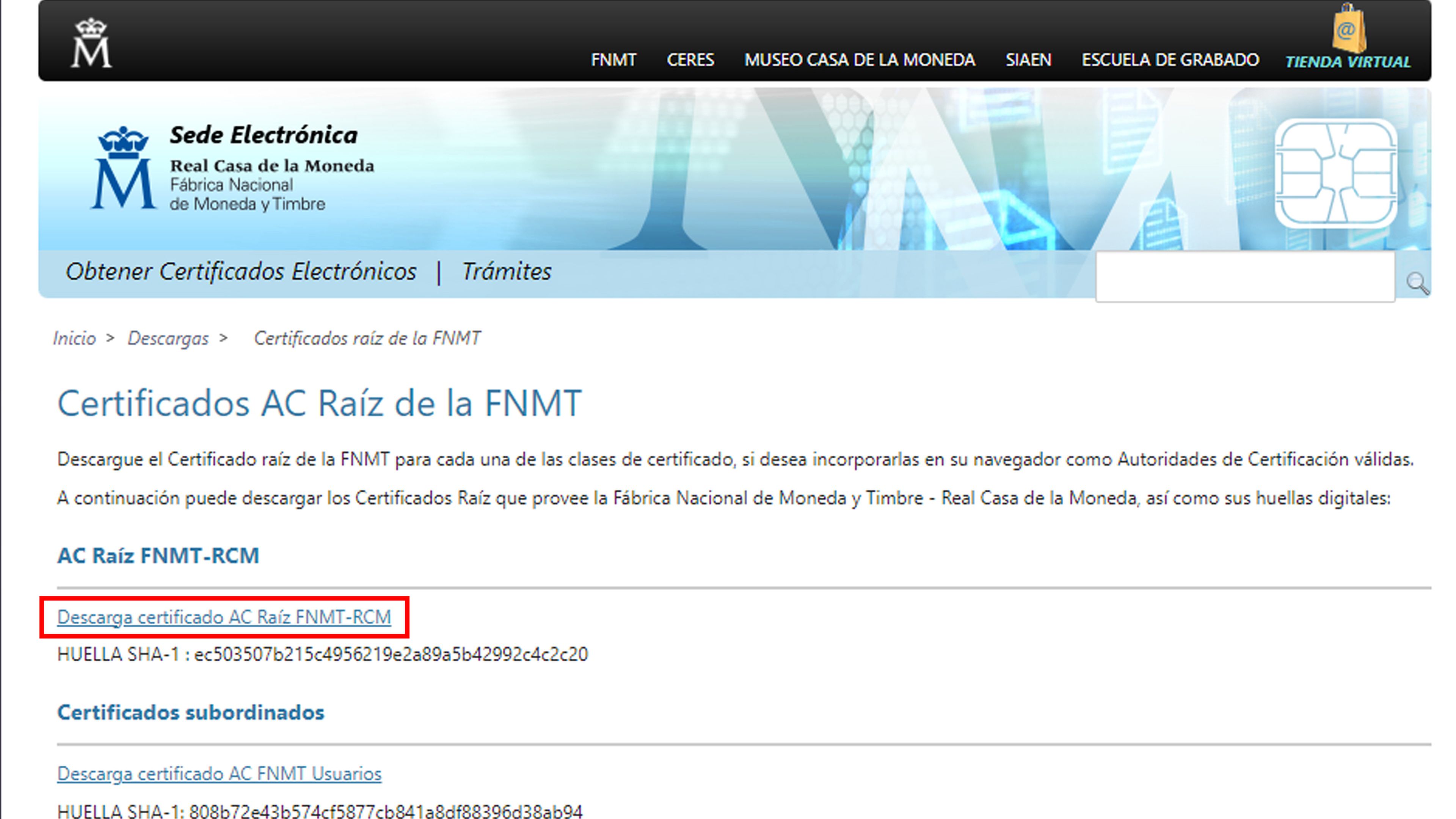
Task: Click the smart card chip icon
Action: [x=1335, y=174]
